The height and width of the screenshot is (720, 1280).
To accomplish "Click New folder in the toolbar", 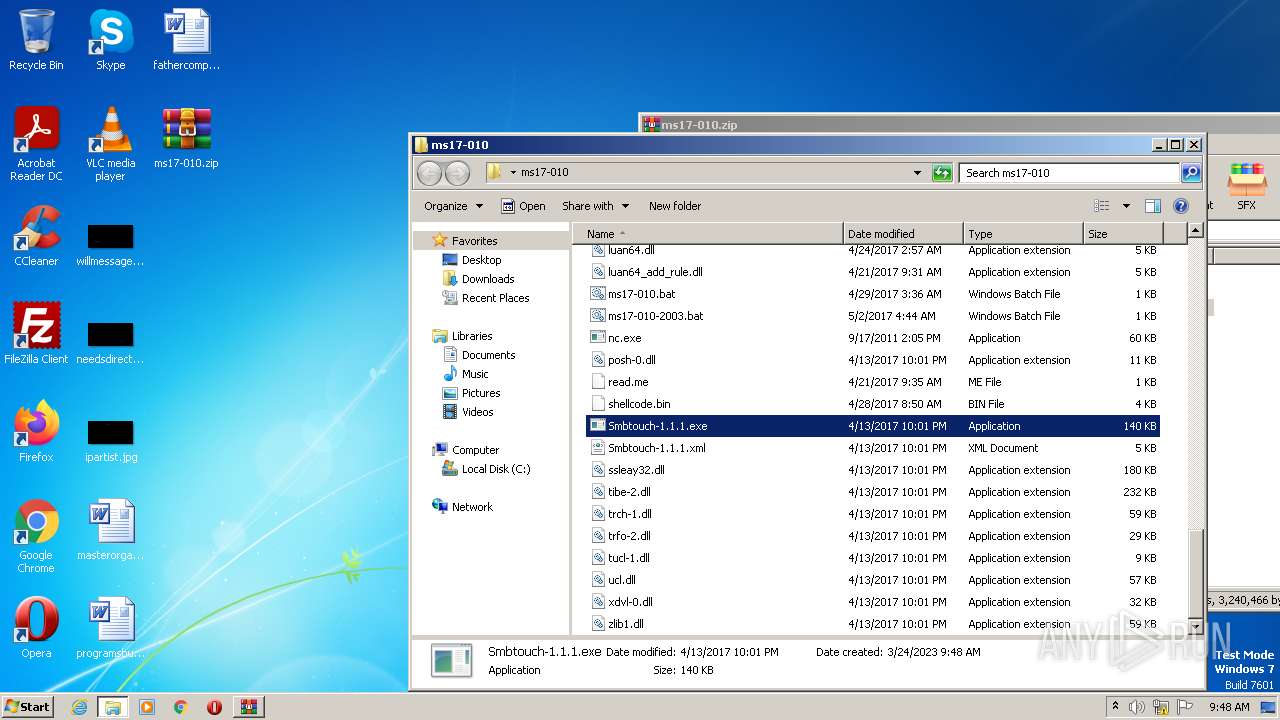I will [x=675, y=206].
